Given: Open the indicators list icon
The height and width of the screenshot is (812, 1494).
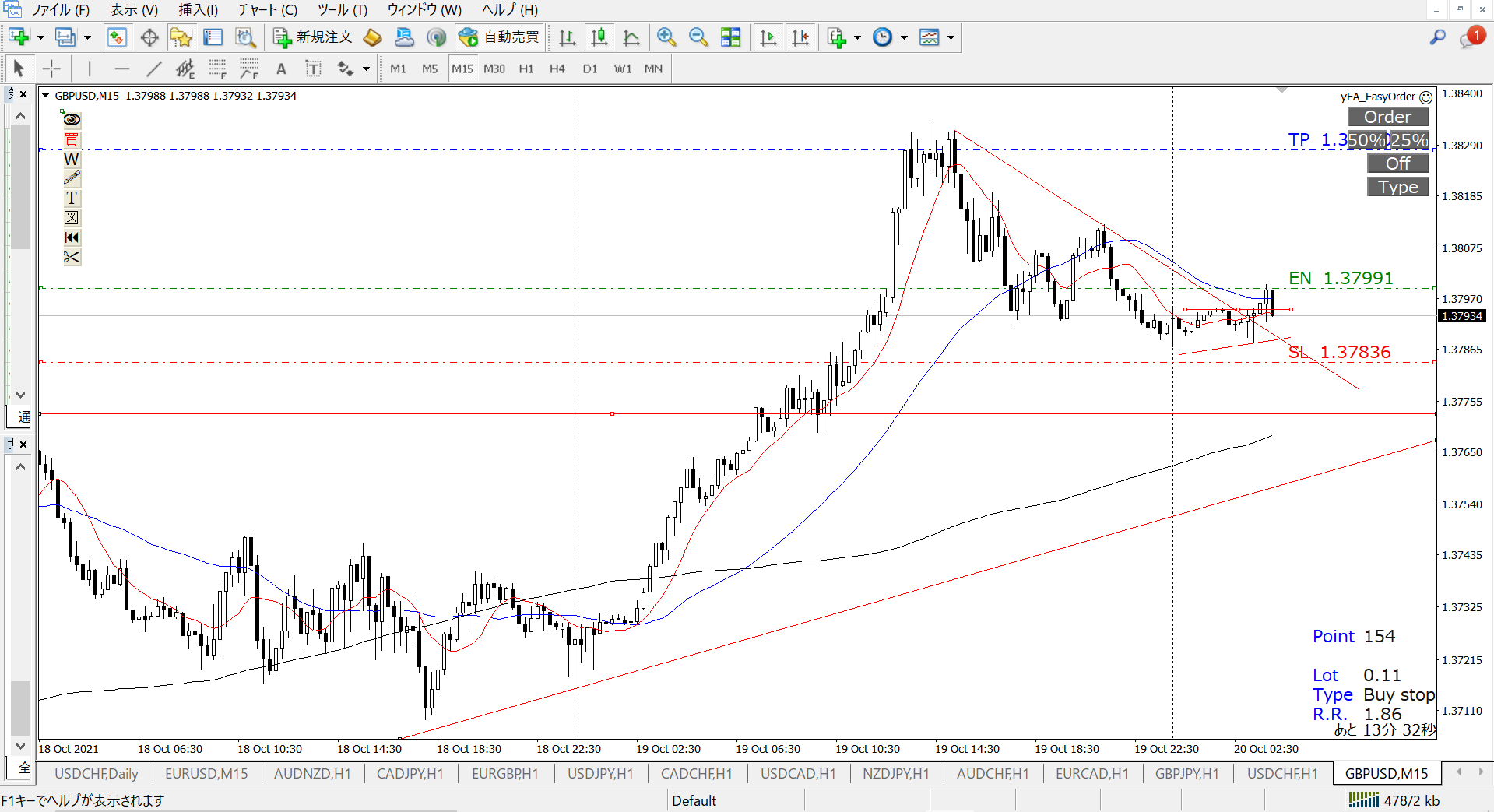Looking at the screenshot, I should click(837, 37).
